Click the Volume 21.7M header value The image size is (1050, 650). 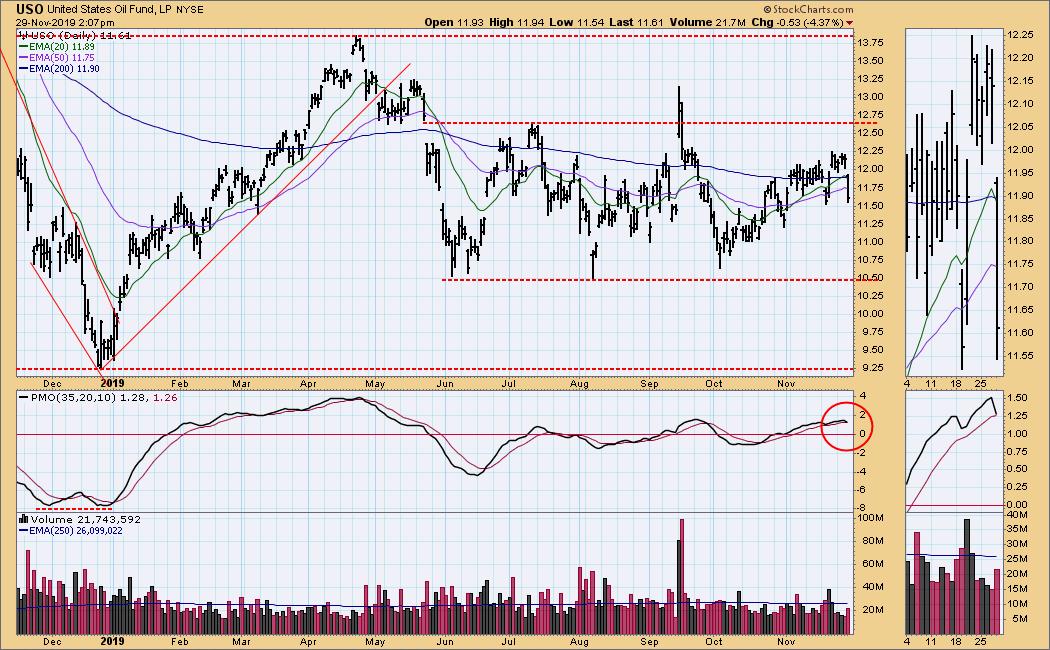707,22
